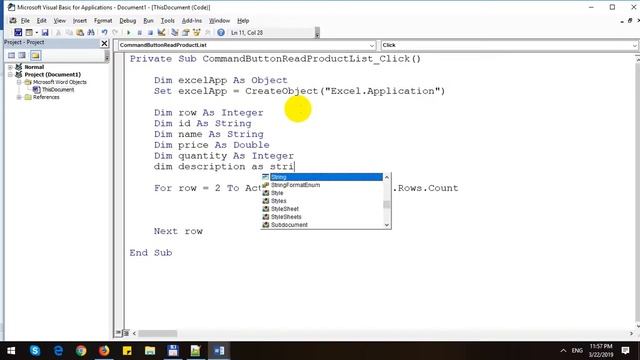Click View Object icon in Project panel

point(22,55)
